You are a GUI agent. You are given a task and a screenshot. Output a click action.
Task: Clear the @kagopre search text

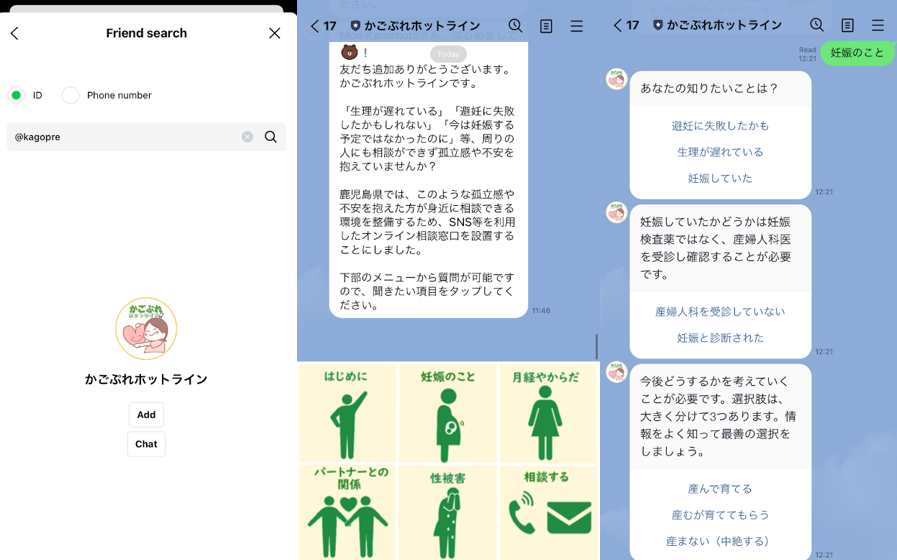point(247,137)
